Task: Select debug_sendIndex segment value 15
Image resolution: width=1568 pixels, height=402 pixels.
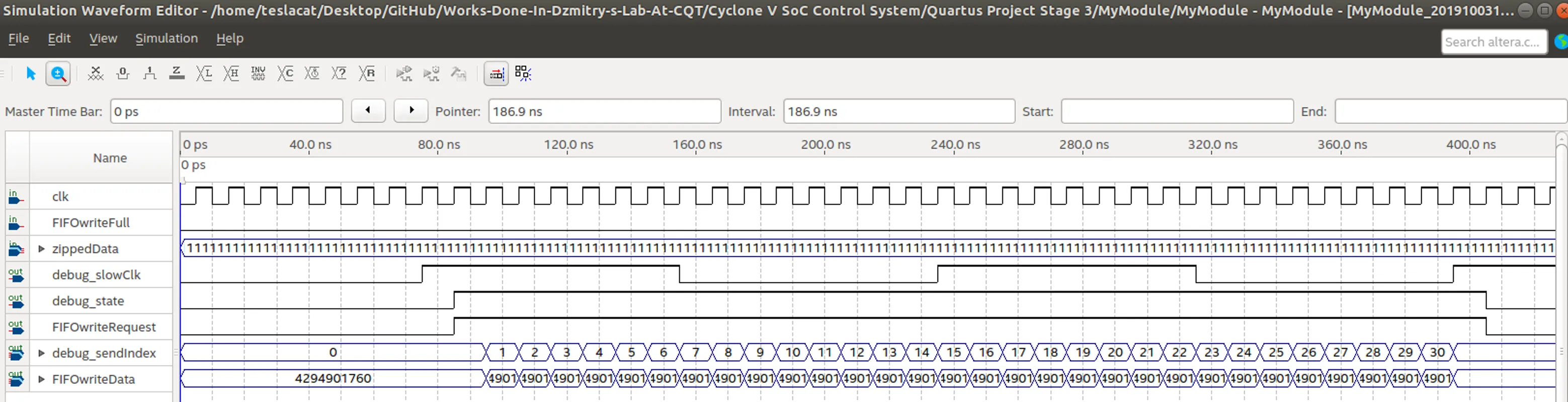Action: tap(953, 352)
